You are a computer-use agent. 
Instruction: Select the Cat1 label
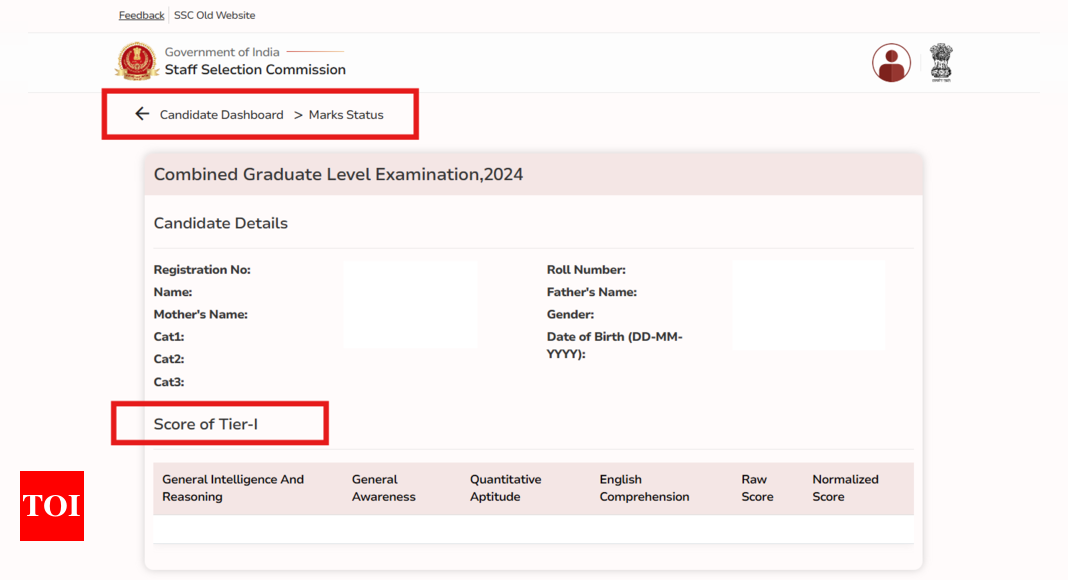point(169,336)
